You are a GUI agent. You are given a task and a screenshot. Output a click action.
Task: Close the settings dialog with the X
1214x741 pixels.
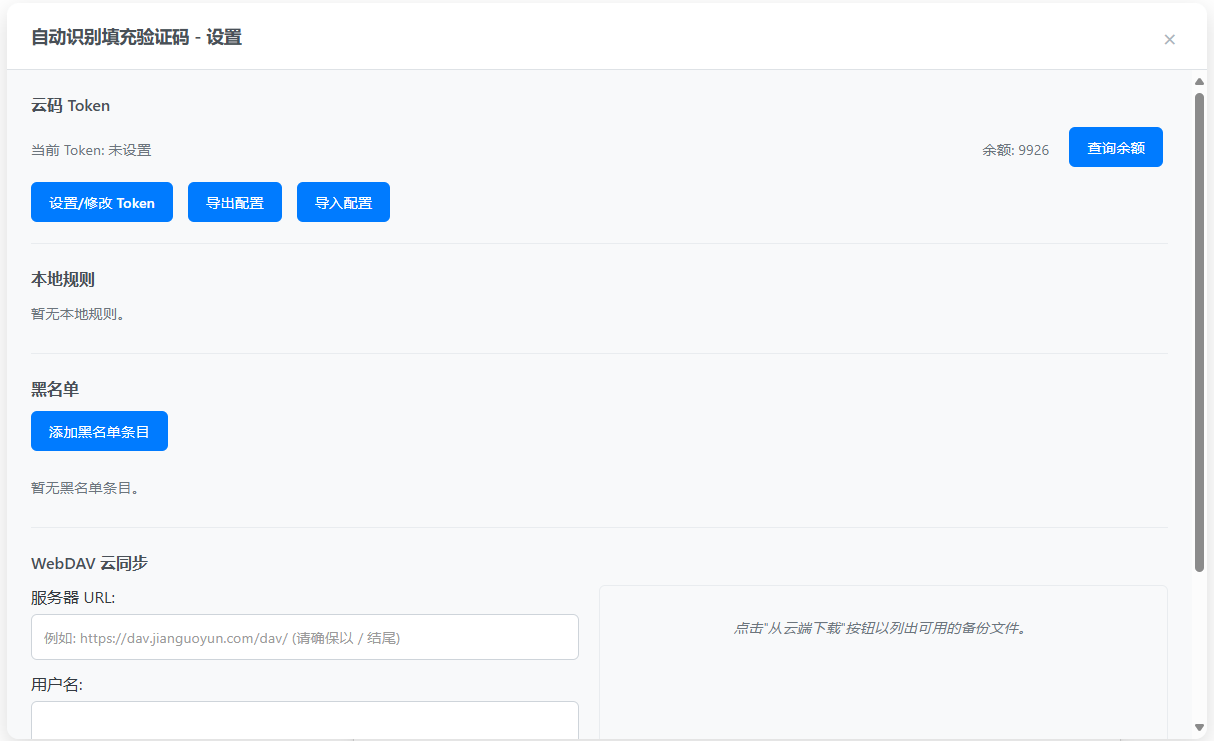point(1169,39)
